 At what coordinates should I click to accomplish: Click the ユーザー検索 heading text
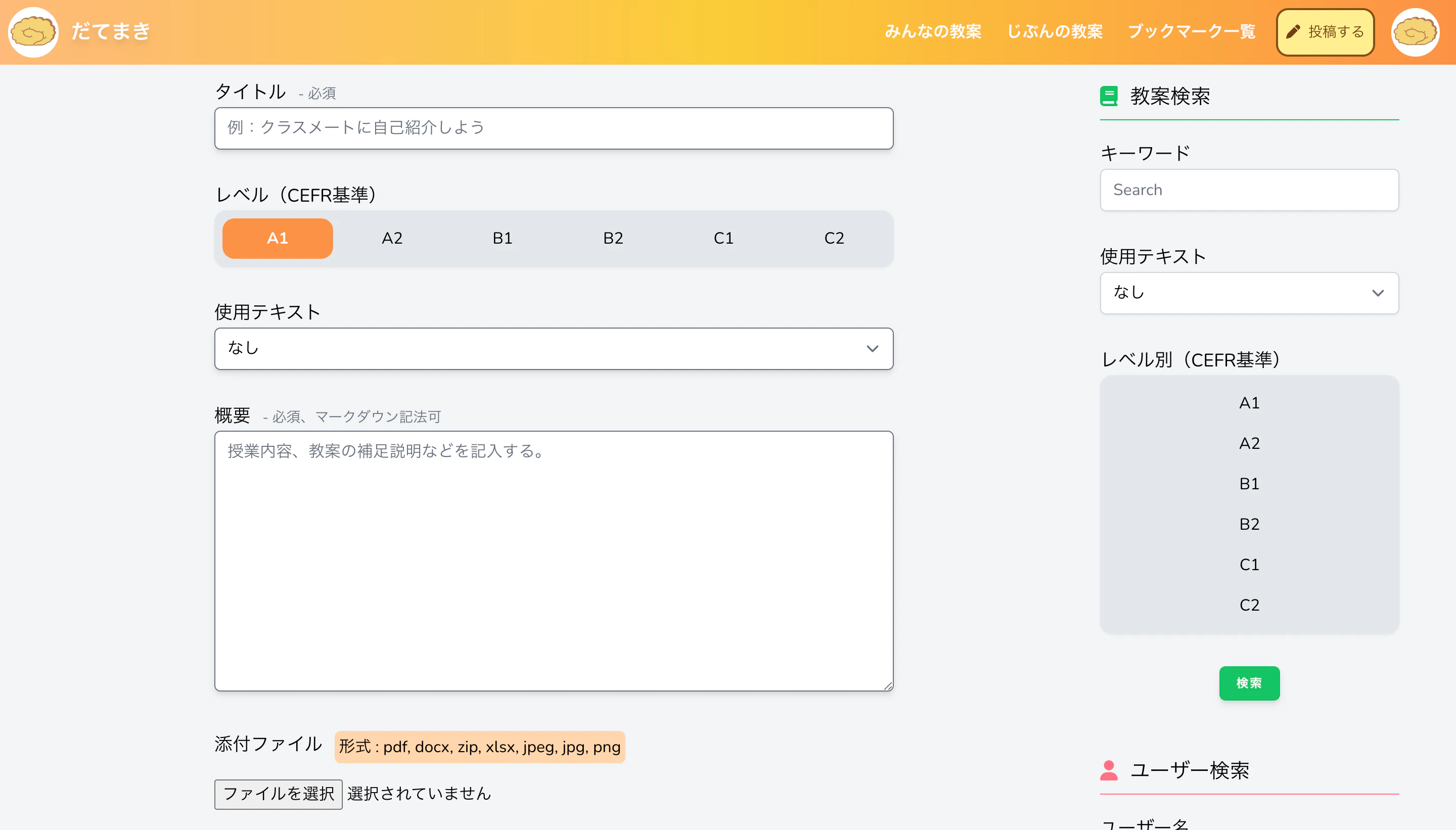click(x=1189, y=770)
